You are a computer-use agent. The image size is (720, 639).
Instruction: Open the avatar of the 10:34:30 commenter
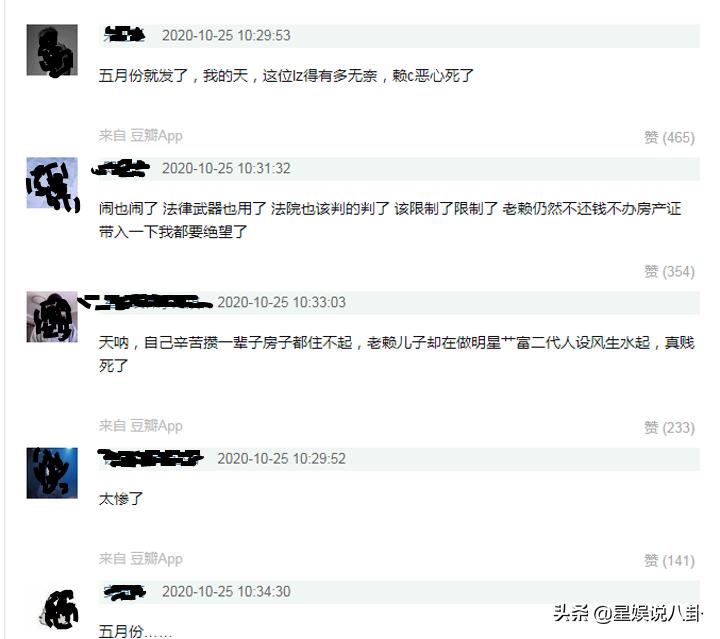point(59,610)
